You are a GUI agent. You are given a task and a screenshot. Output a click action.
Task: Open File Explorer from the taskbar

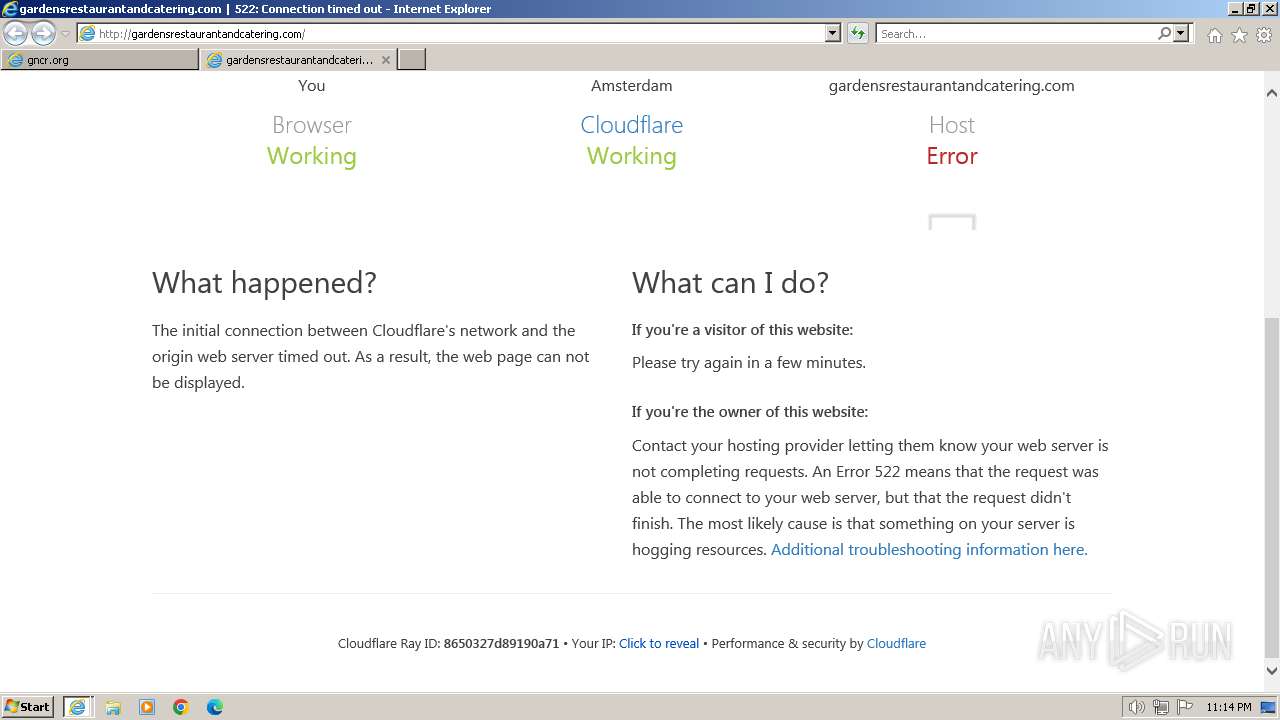pos(113,707)
